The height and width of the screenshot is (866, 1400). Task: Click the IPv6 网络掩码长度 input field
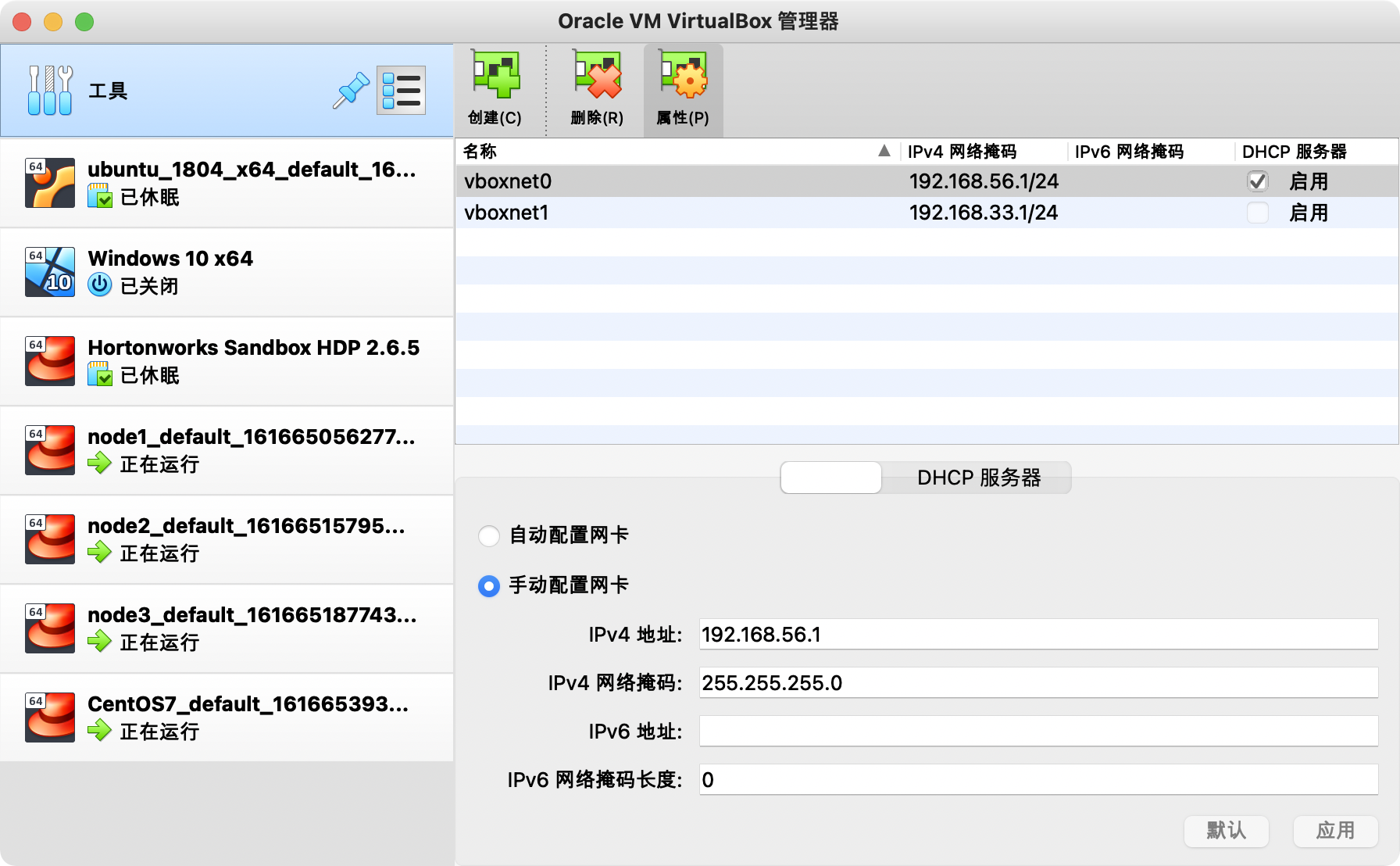[1039, 780]
